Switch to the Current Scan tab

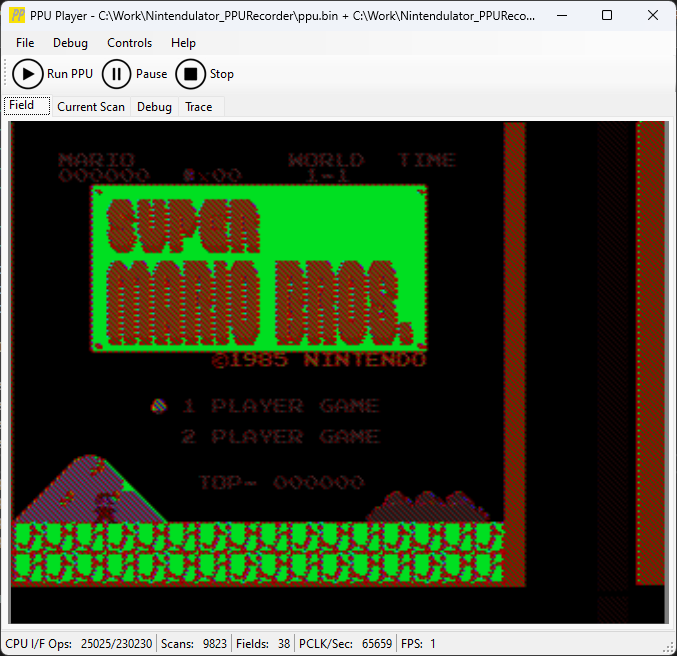point(91,107)
